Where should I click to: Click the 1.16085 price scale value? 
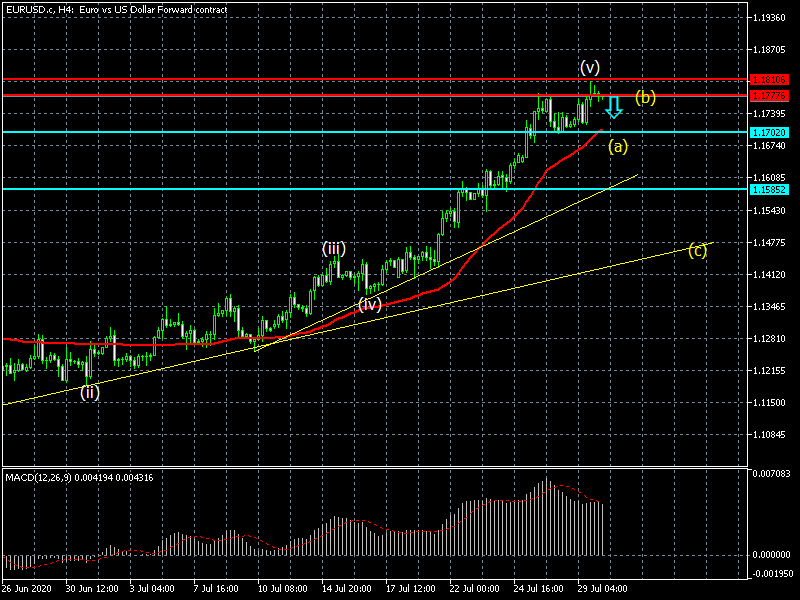(769, 178)
